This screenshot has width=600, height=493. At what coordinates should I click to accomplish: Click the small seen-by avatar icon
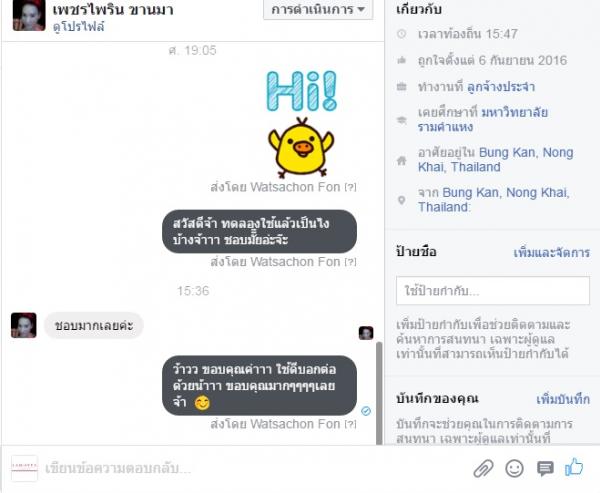pyautogui.click(x=366, y=333)
